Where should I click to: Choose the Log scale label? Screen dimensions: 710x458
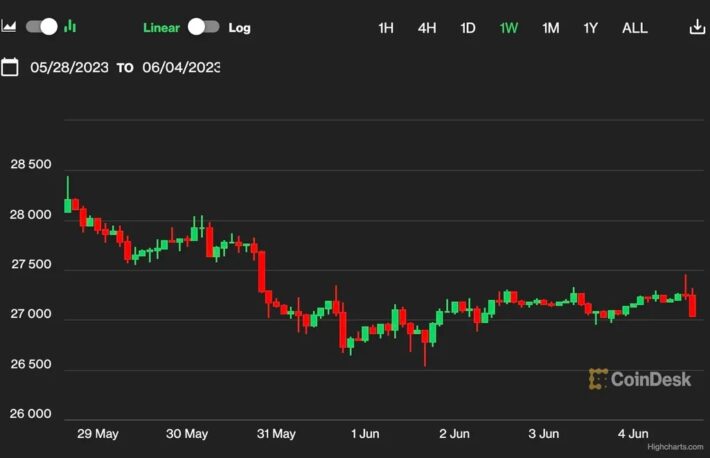pyautogui.click(x=239, y=28)
